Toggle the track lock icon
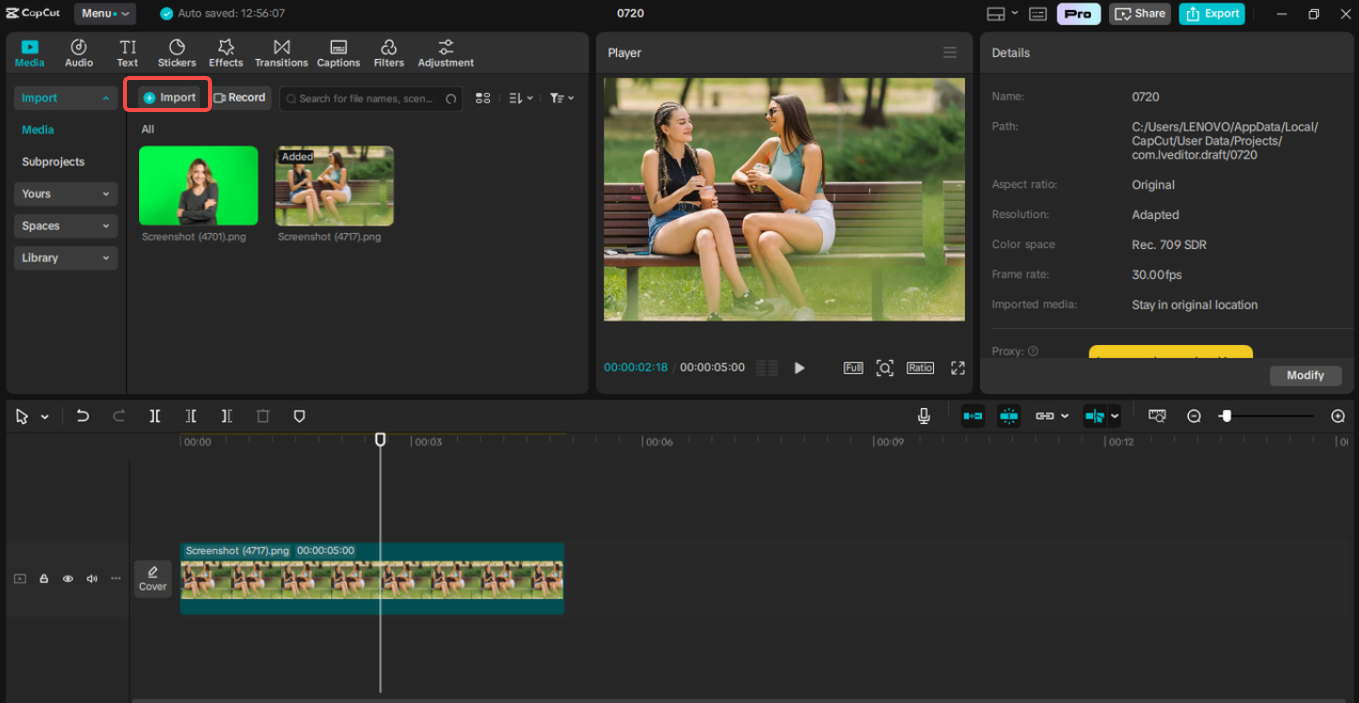The image size is (1359, 703). click(x=43, y=578)
